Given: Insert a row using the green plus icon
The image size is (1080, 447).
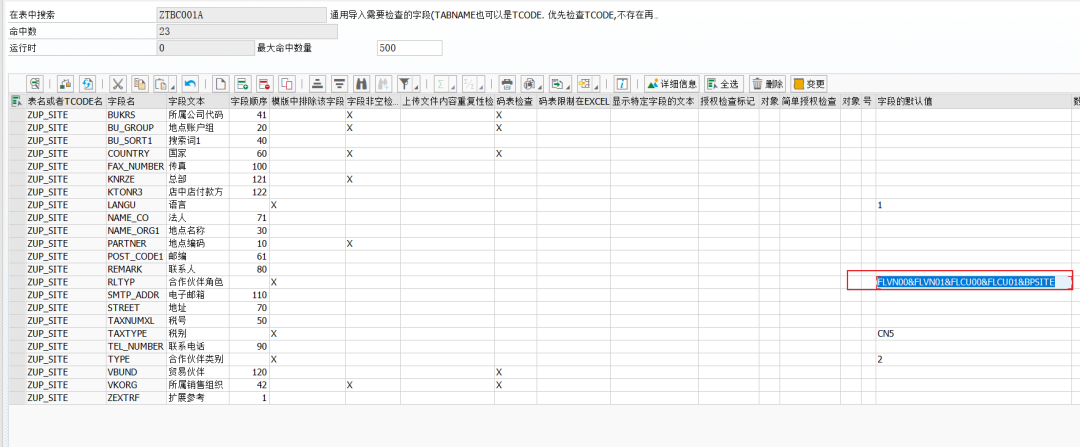Looking at the screenshot, I should tap(242, 84).
